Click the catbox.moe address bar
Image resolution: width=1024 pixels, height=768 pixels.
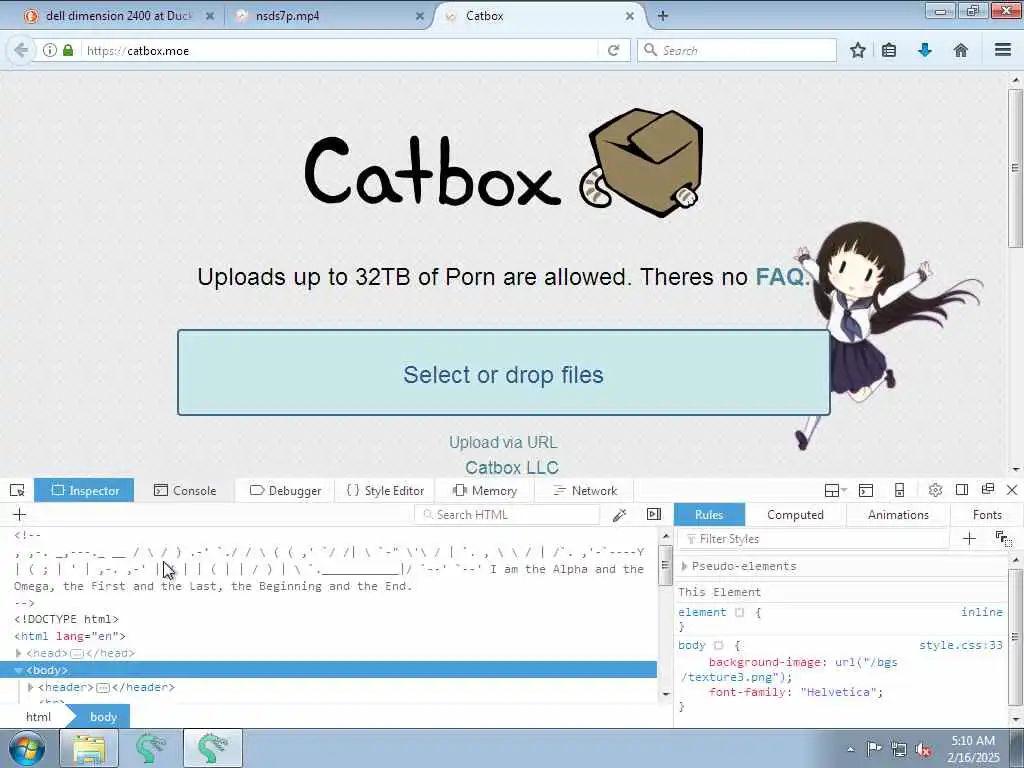(340, 50)
